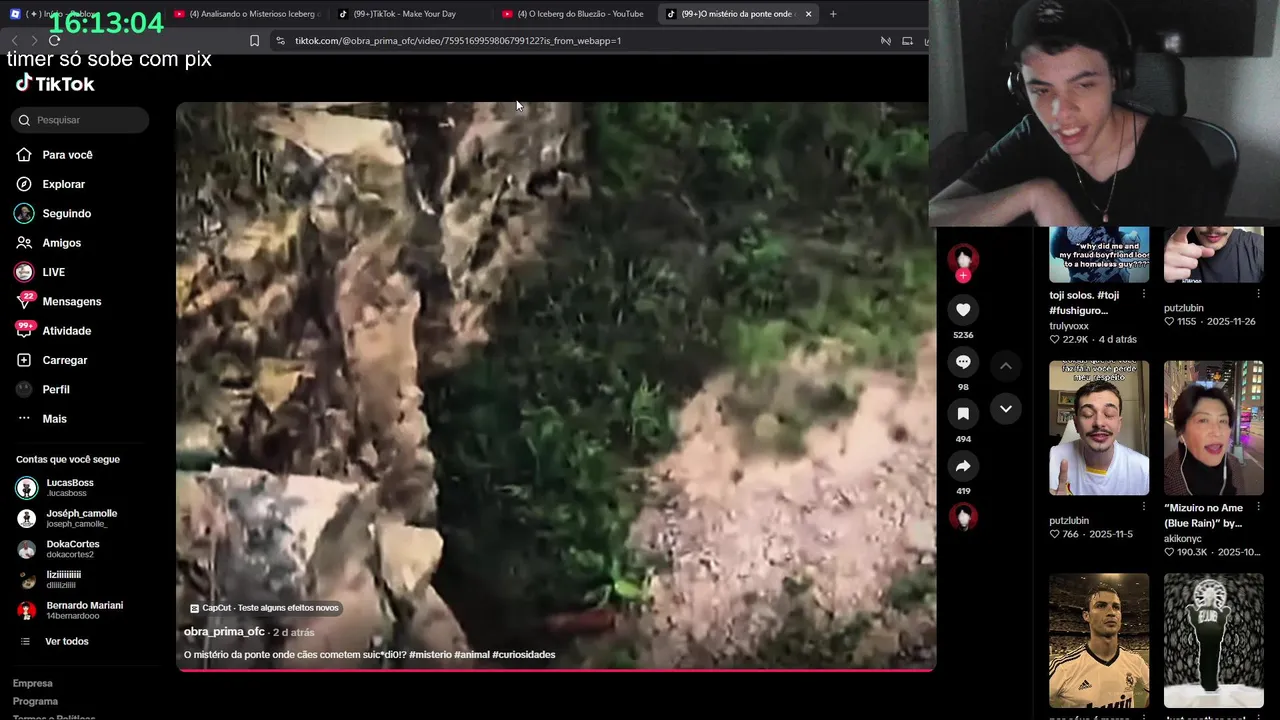This screenshot has width=1280, height=720.
Task: Open Cristiano Ronaldo Real Madrid thumbnail
Action: pos(1099,640)
